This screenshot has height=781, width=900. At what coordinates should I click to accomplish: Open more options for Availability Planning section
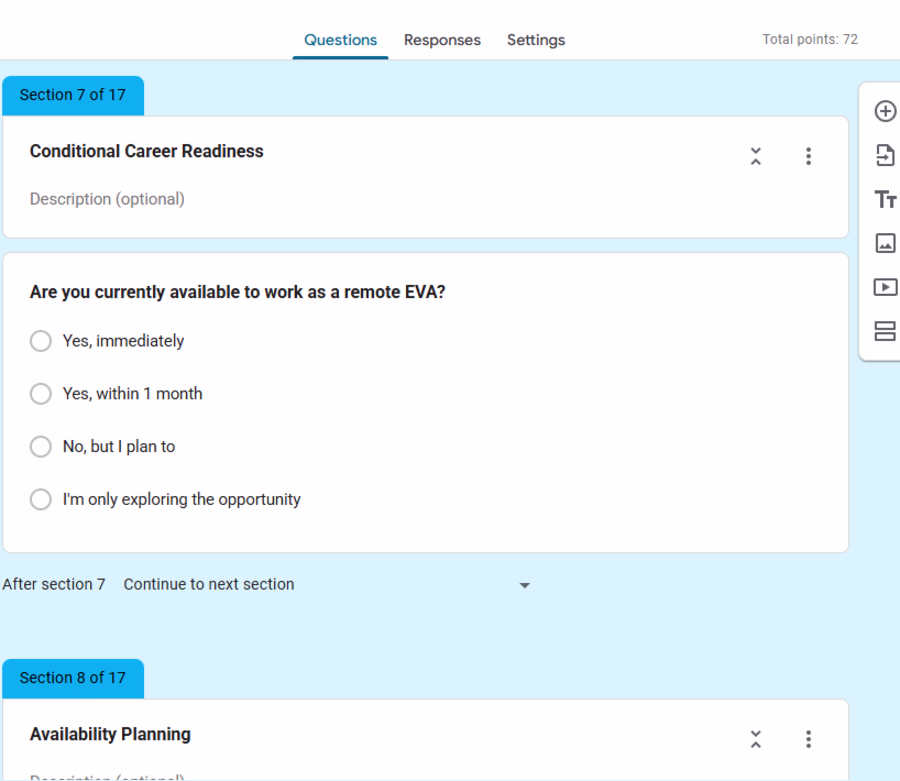point(808,739)
